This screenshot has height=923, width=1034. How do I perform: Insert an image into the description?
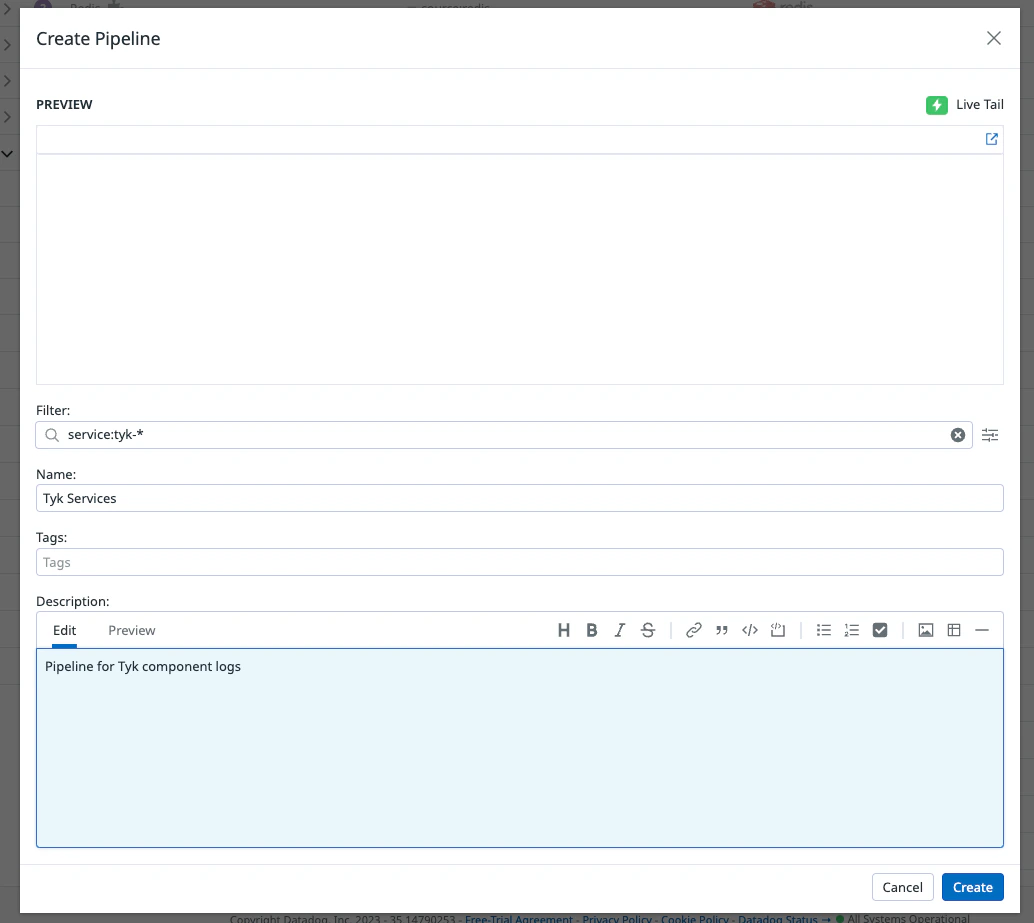925,630
